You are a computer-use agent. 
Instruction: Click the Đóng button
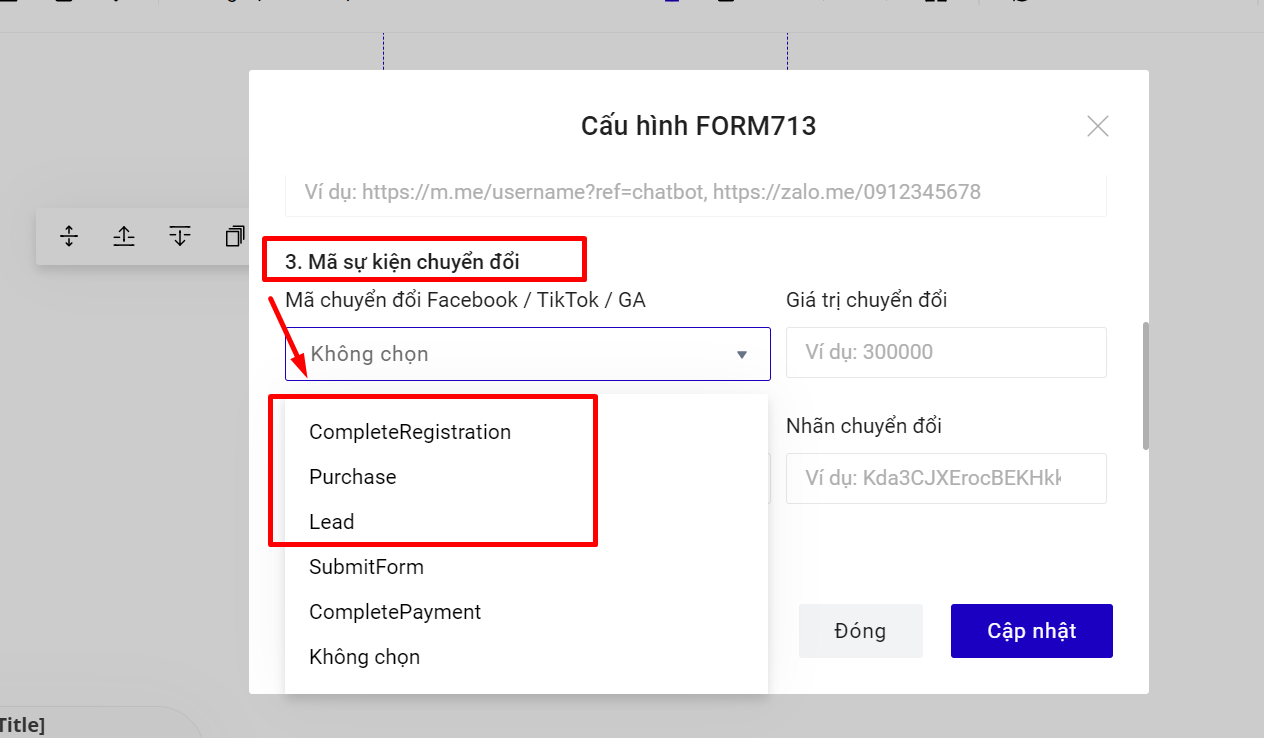coord(860,631)
